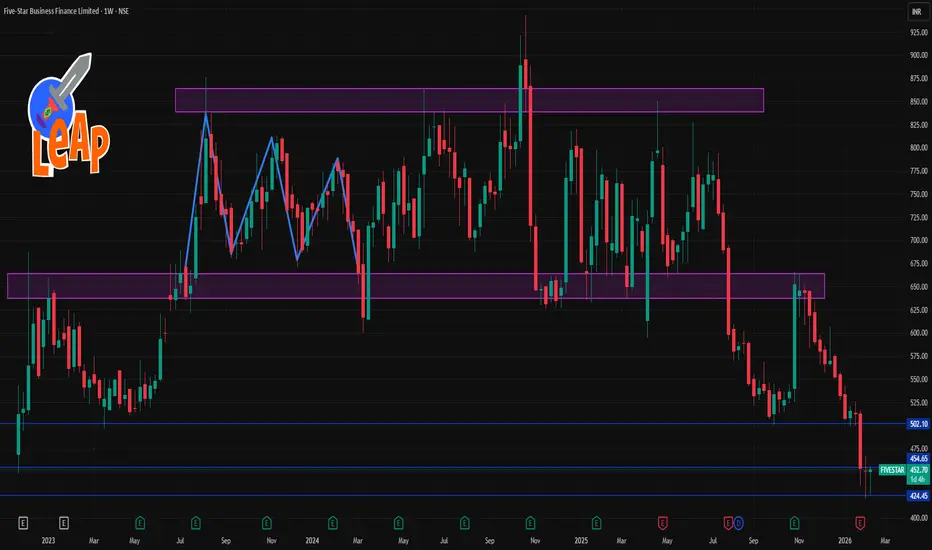The height and width of the screenshot is (550, 932).
Task: Select the lower purple support zone rectangle
Action: [415, 286]
